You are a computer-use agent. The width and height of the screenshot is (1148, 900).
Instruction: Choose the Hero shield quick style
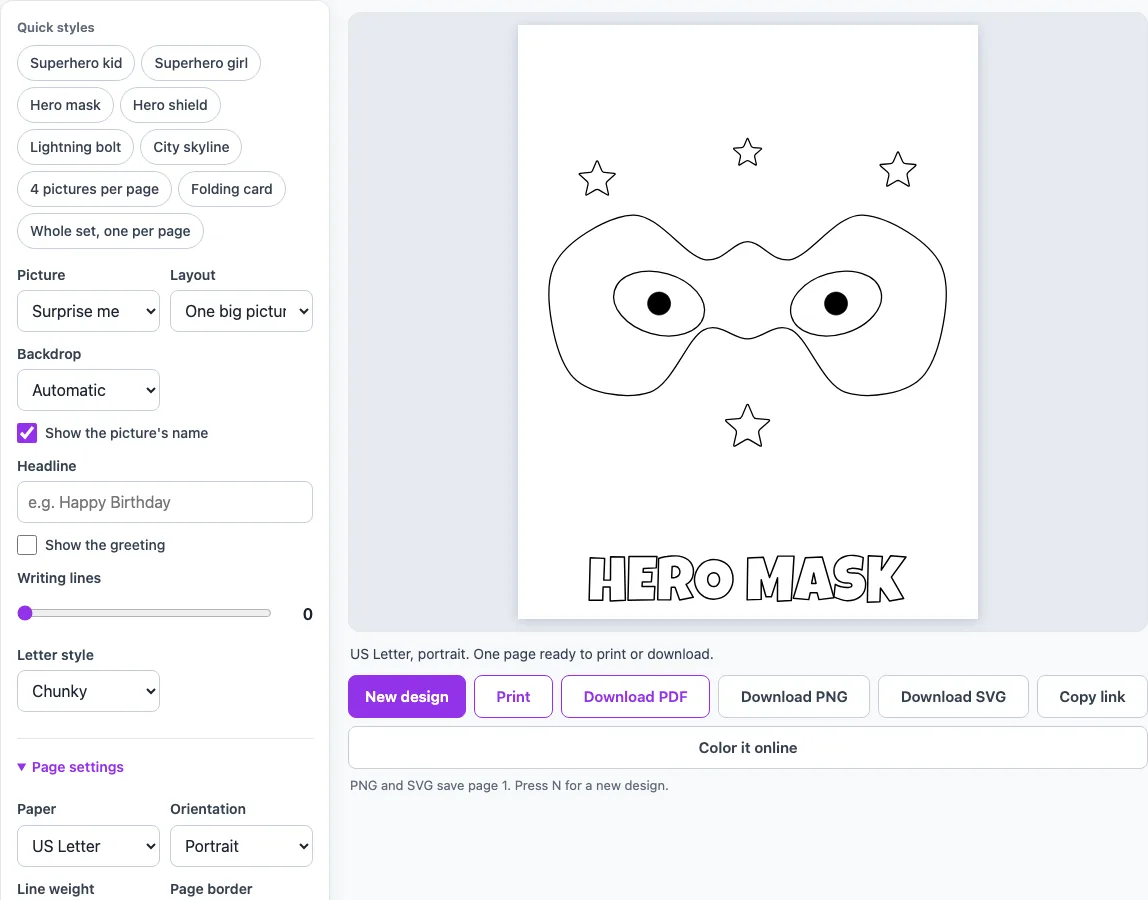(170, 105)
